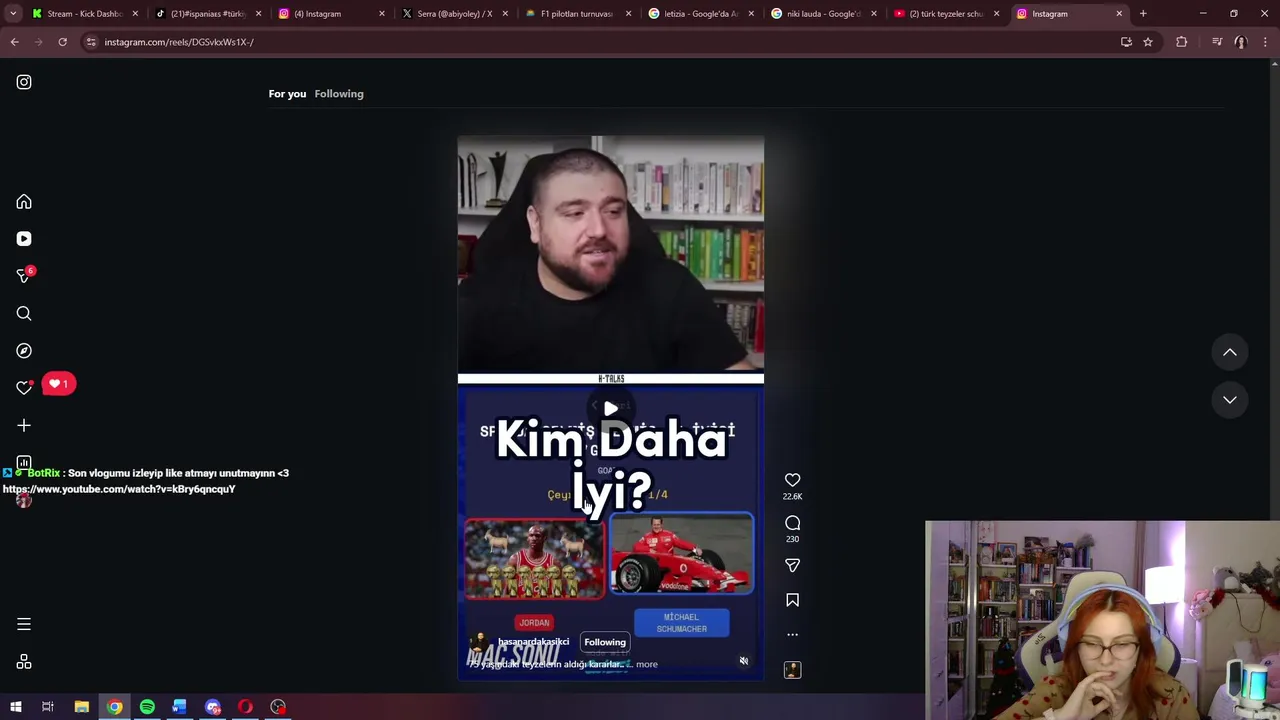Click install app icon in address bar
Image resolution: width=1280 pixels, height=720 pixels.
pos(1126,42)
